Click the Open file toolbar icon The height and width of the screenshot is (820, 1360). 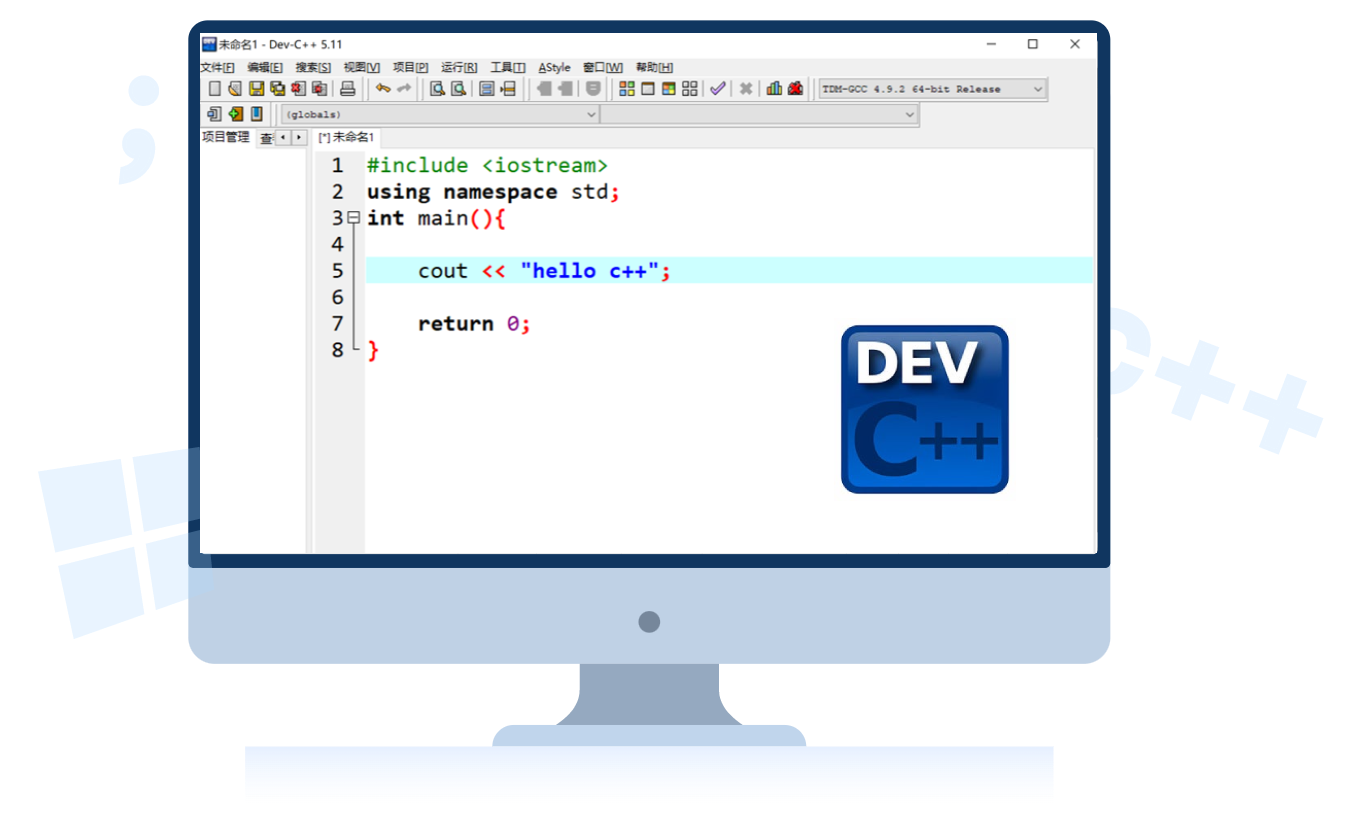235,89
